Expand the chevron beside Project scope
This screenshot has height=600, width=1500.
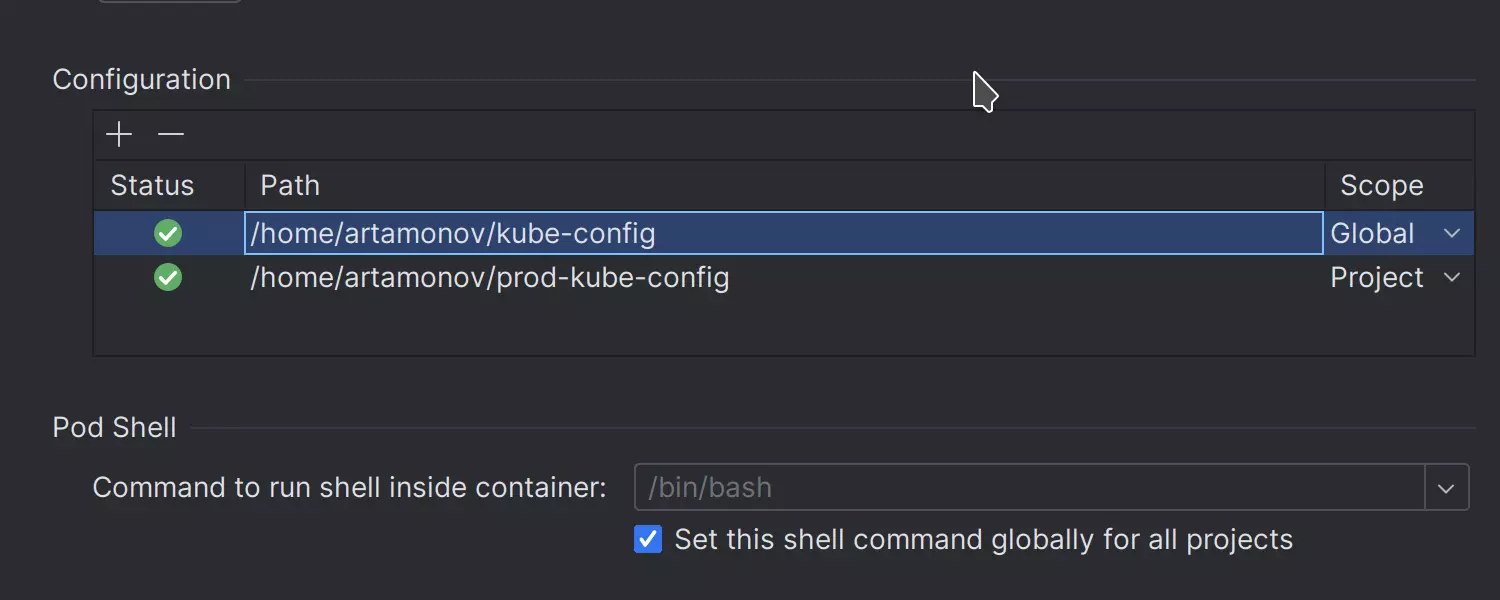click(1452, 277)
